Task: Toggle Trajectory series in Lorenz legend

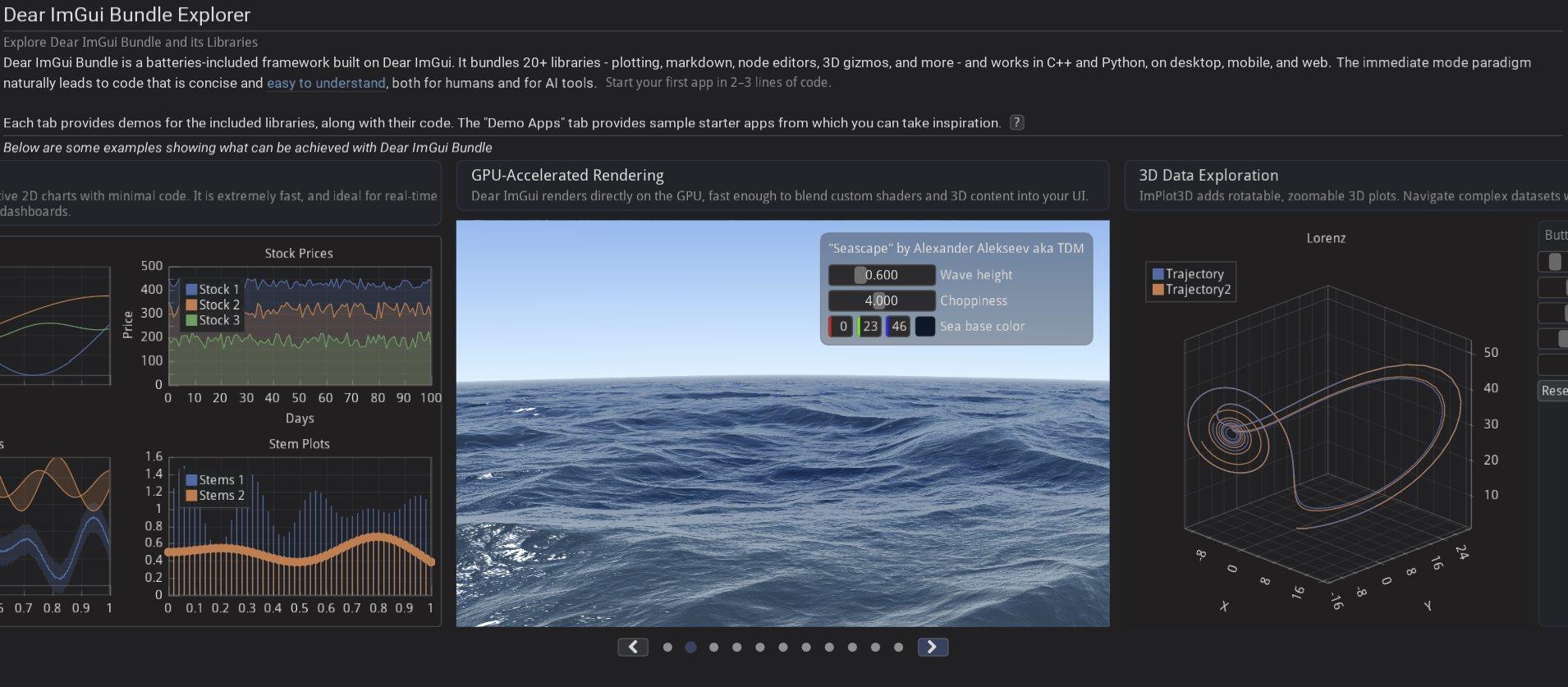Action: click(x=1188, y=274)
